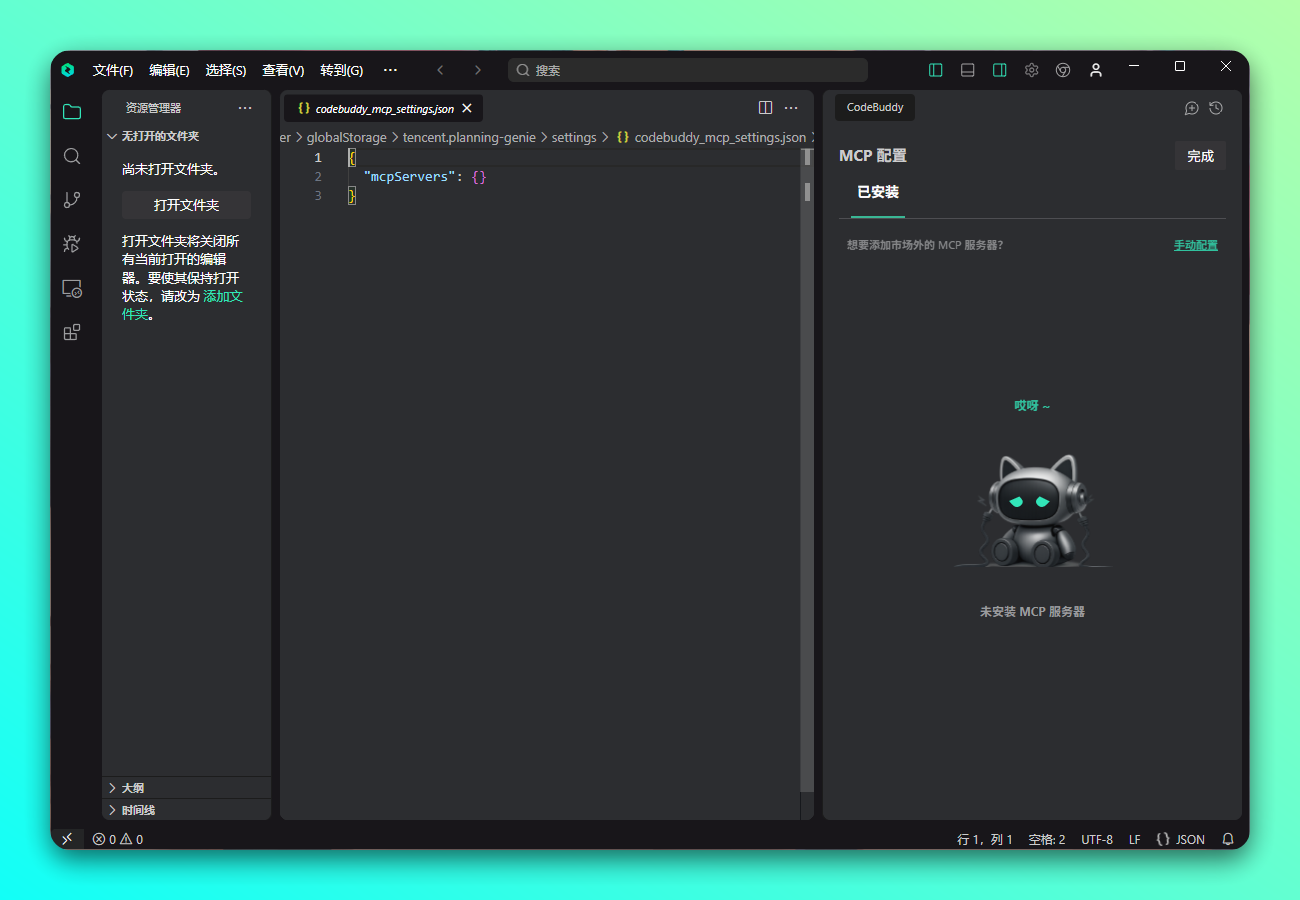Open chat history icon in CodeBuddy panel

pos(1216,108)
